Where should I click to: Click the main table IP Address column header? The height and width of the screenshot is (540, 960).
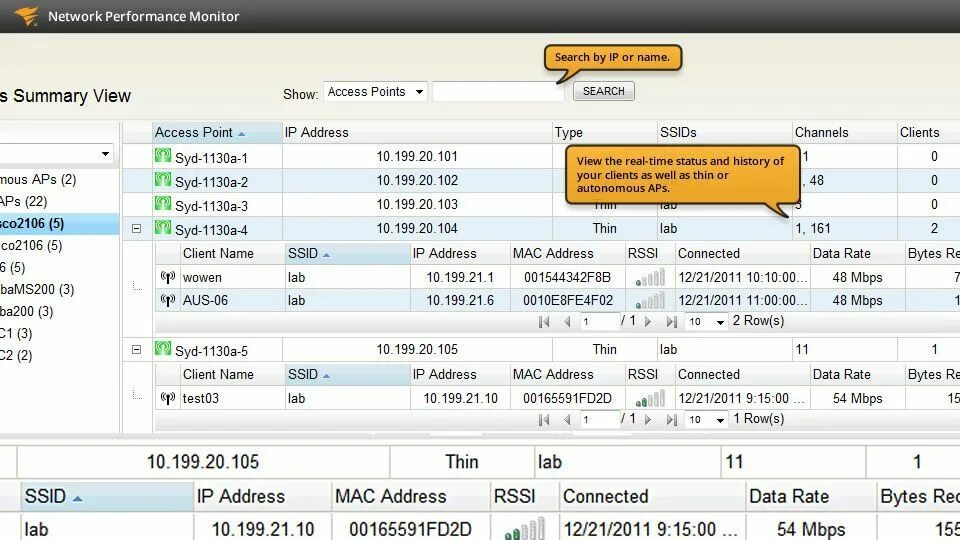417,132
